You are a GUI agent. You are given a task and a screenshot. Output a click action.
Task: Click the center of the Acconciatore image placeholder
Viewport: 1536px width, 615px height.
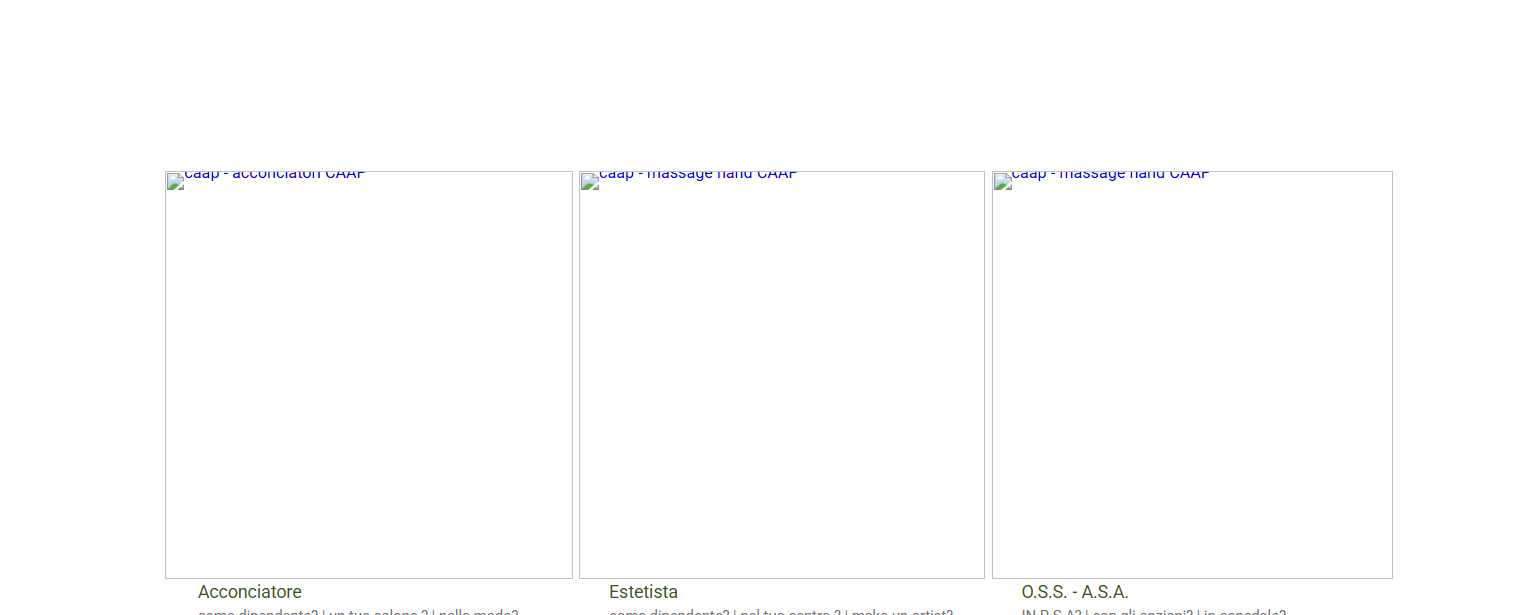(369, 375)
